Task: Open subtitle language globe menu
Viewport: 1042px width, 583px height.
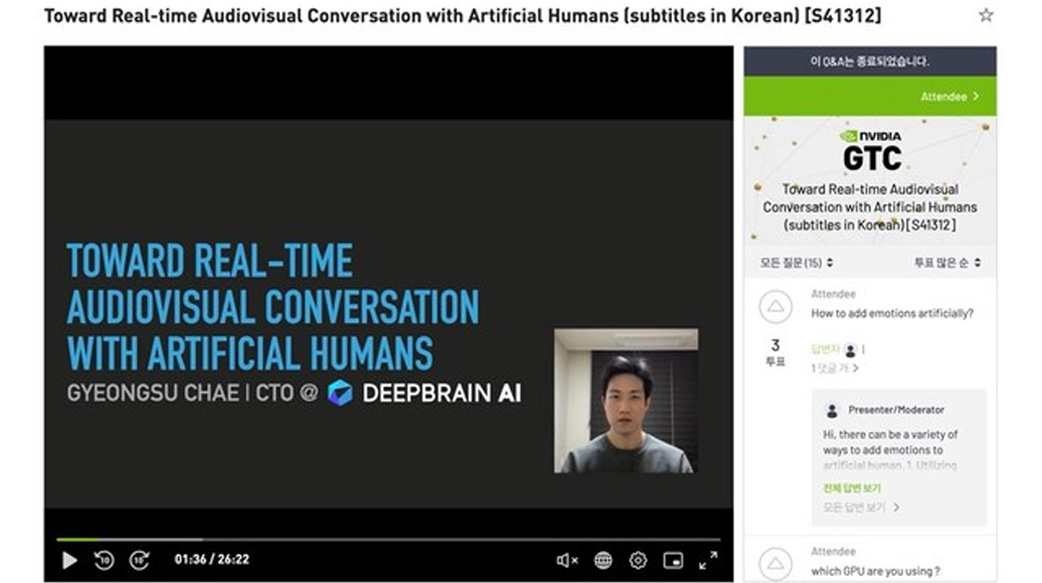Action: 603,560
